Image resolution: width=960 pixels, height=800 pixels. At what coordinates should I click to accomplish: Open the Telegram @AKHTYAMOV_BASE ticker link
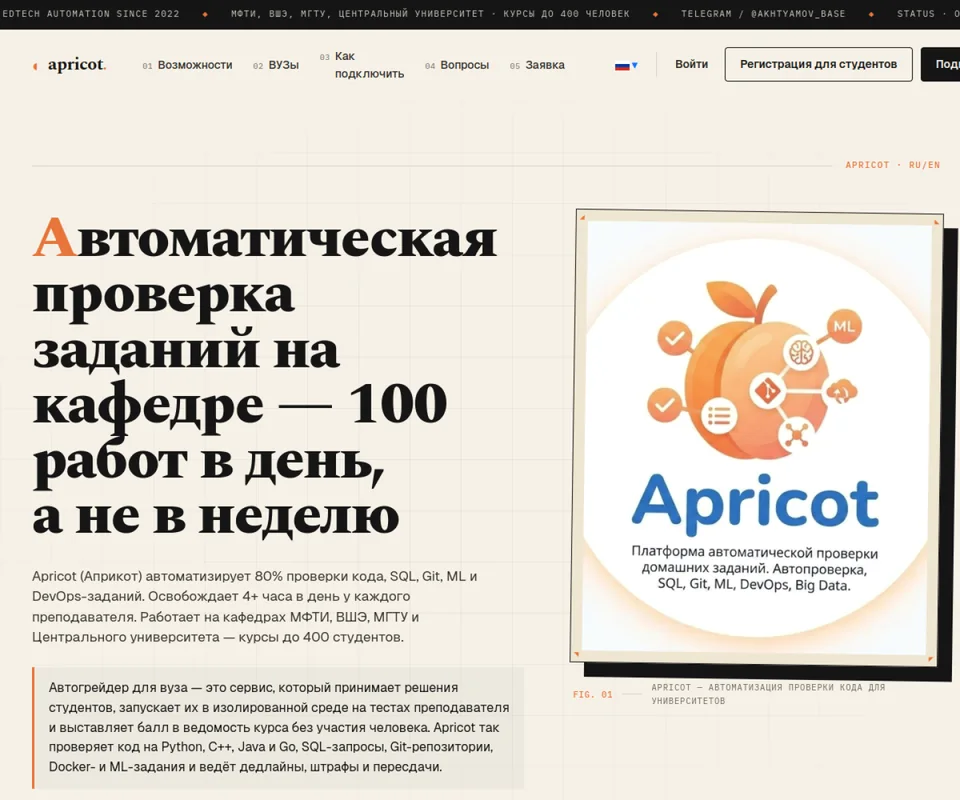[x=763, y=13]
